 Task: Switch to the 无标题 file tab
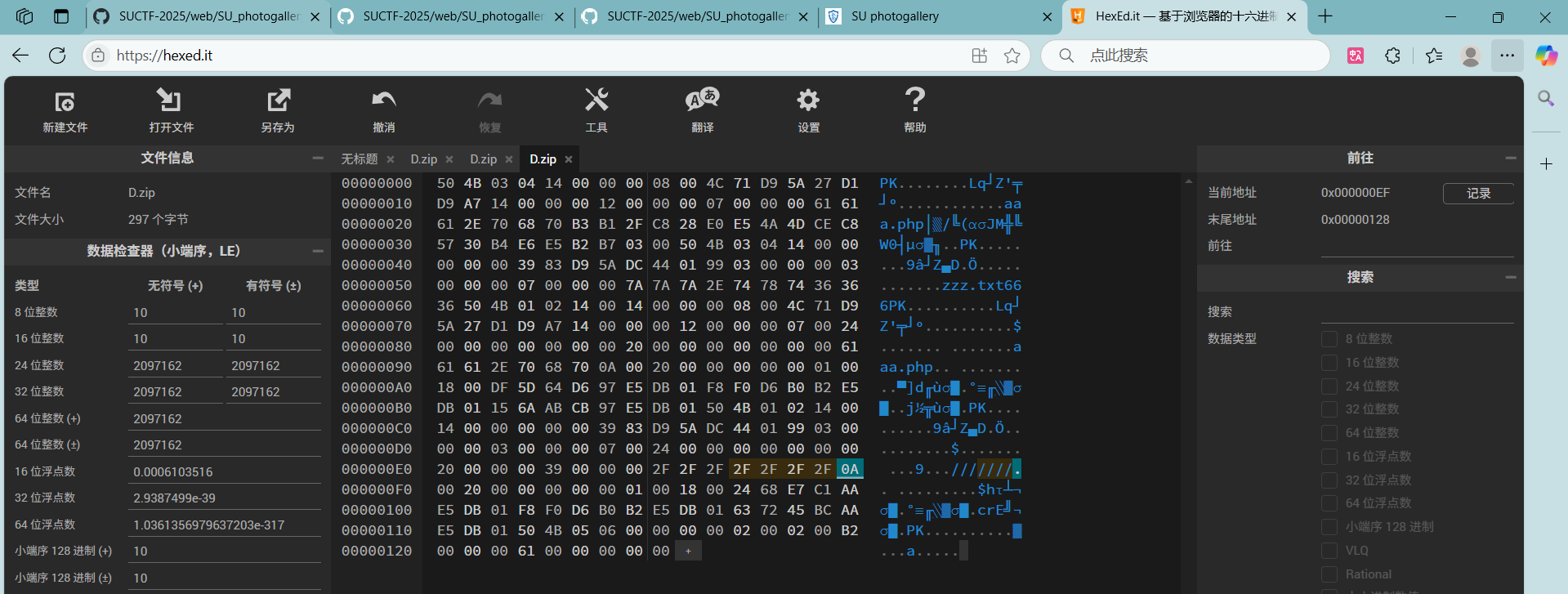click(x=360, y=159)
